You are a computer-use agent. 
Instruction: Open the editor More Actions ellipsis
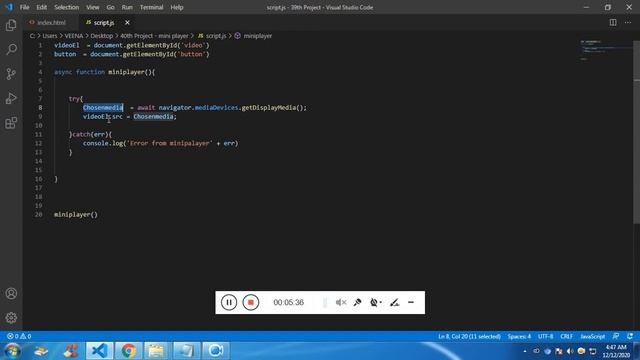pyautogui.click(x=628, y=22)
